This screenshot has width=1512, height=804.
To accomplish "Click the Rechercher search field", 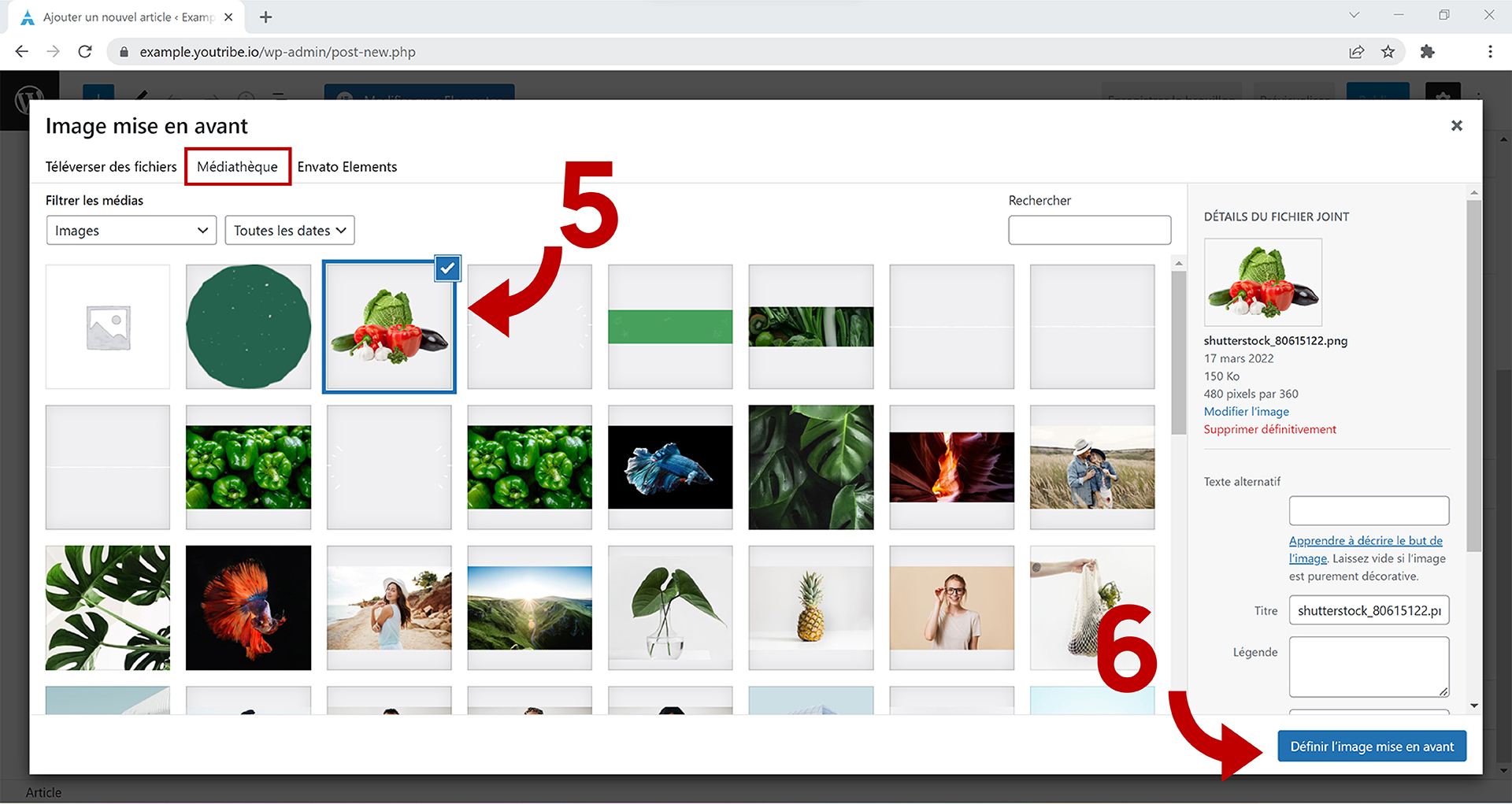I will [1089, 231].
